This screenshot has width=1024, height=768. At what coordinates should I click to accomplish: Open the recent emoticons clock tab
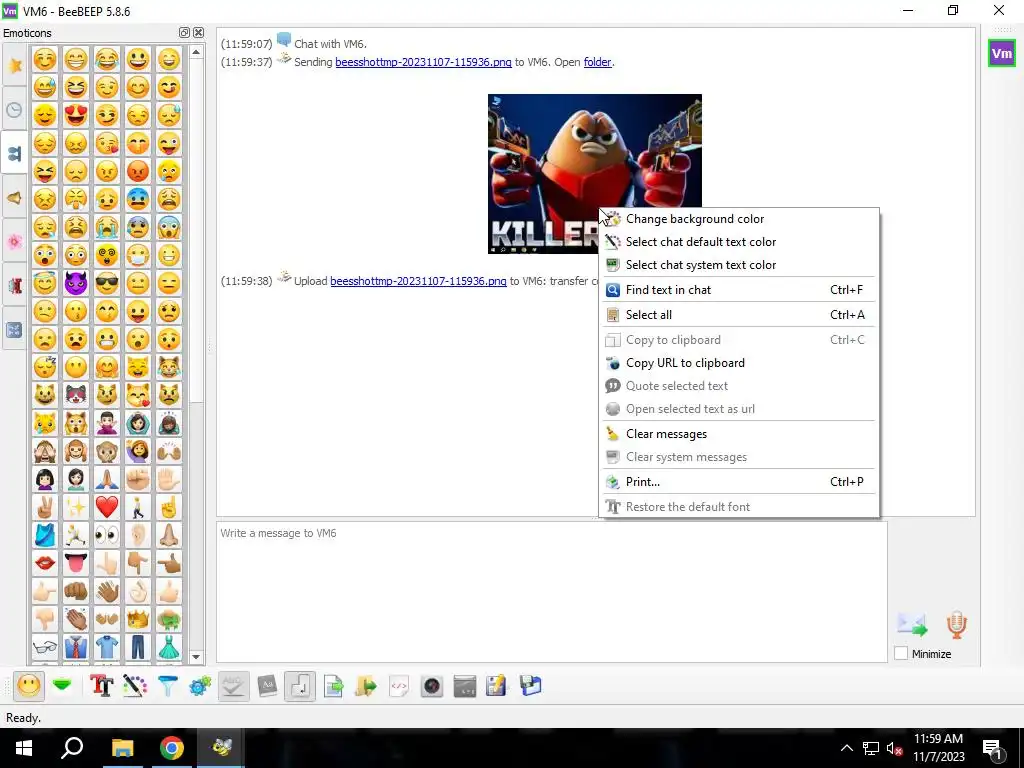coord(15,110)
